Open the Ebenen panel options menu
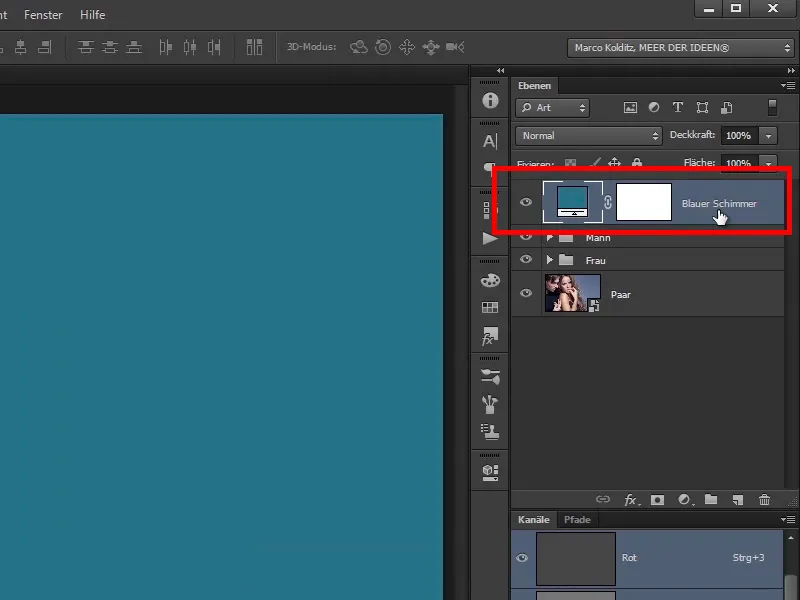This screenshot has height=600, width=800. pos(788,85)
